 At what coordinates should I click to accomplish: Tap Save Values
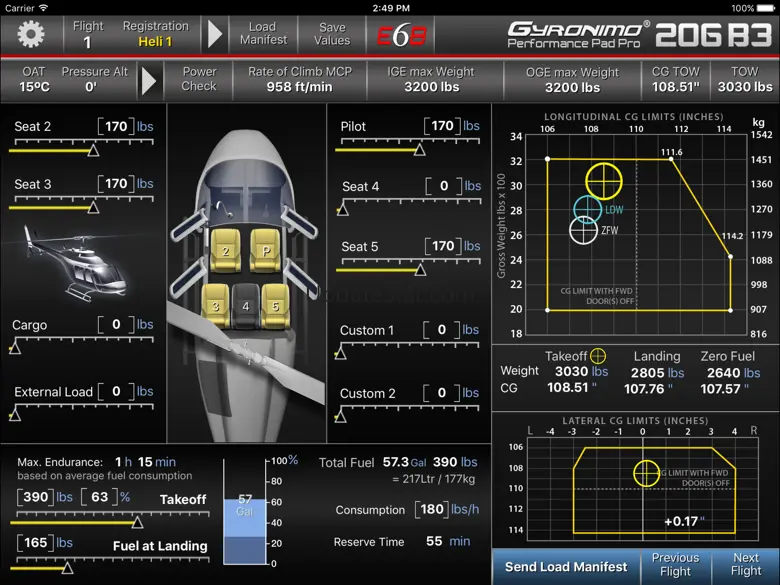point(332,34)
